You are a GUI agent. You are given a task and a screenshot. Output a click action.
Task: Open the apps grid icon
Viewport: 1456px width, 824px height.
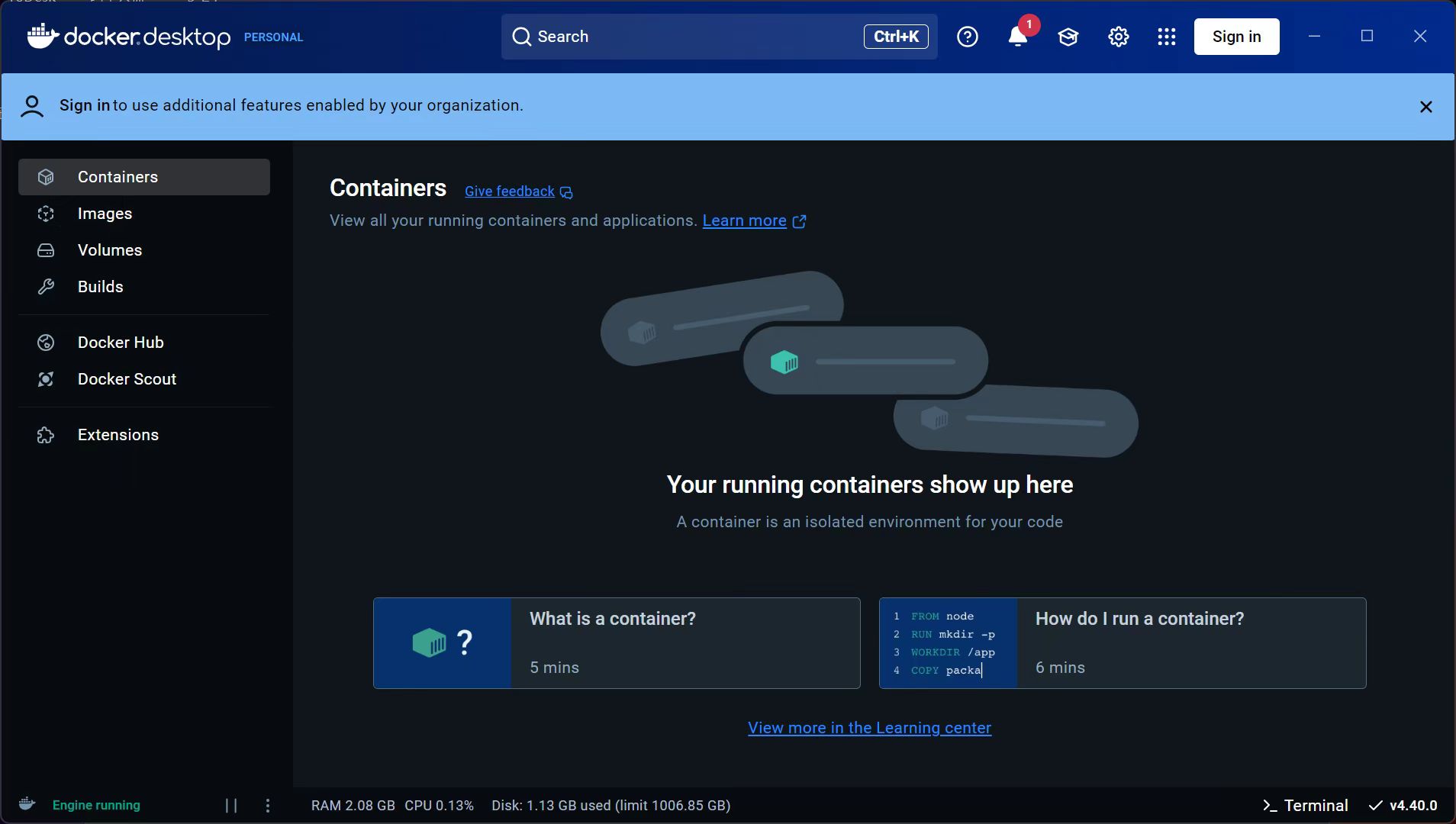(x=1167, y=37)
